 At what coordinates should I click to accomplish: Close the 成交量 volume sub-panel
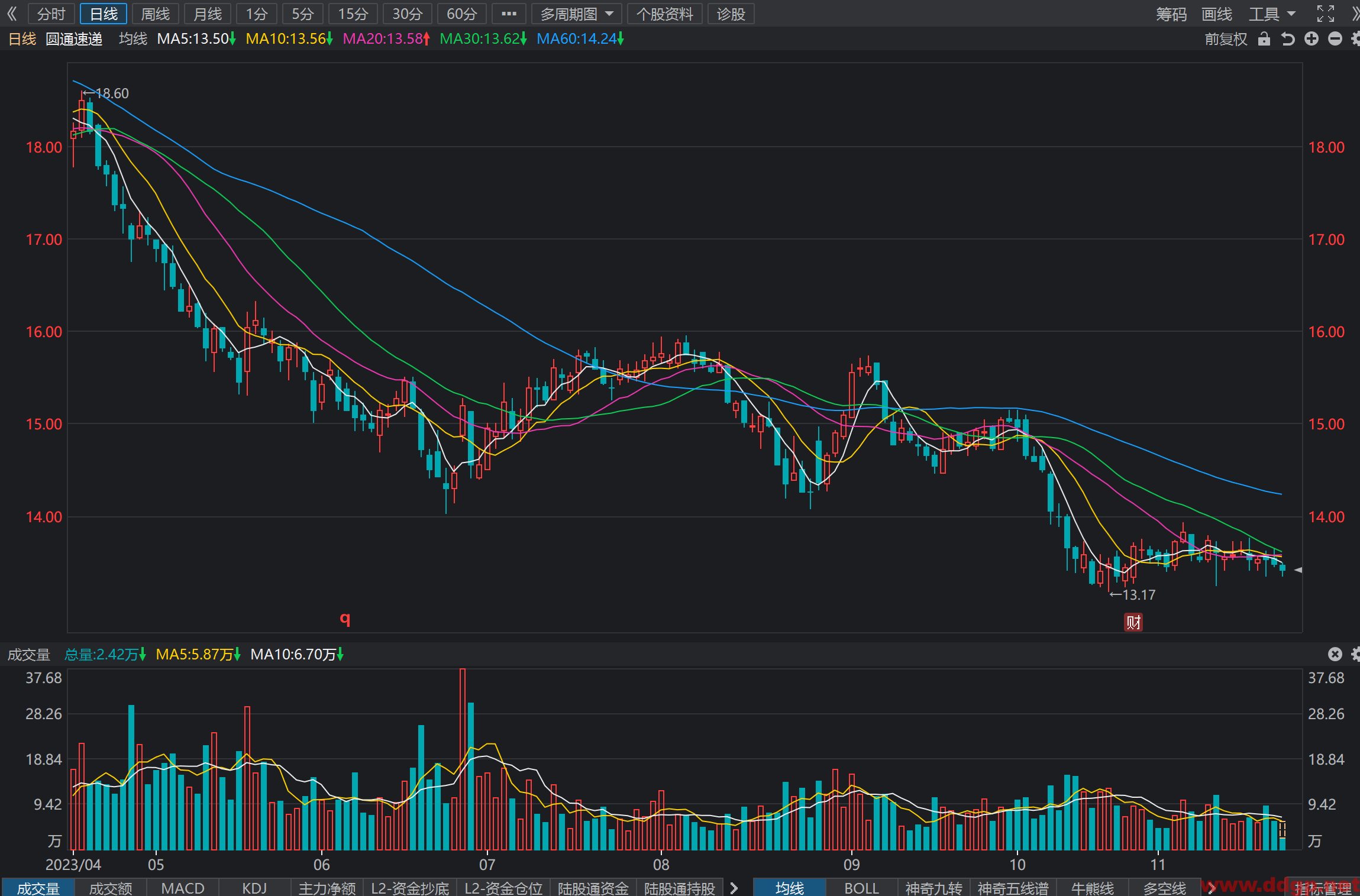(1335, 654)
